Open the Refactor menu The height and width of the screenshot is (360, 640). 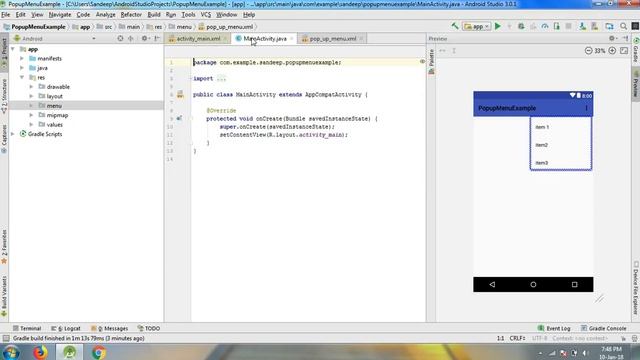131,15
